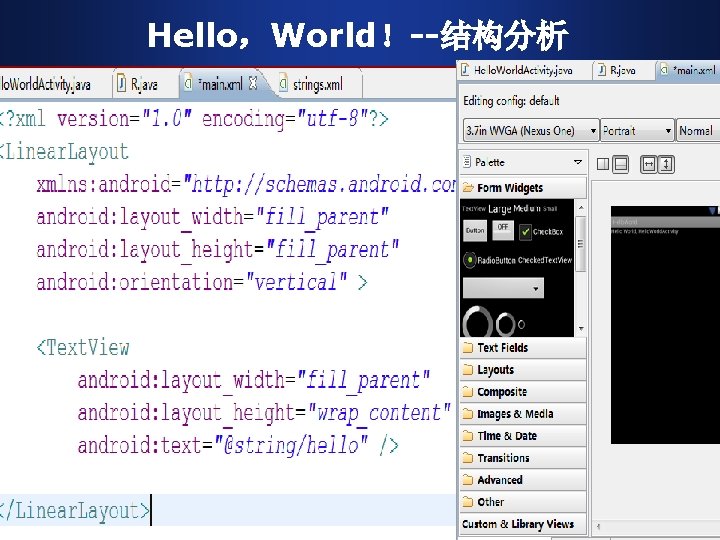Click the Images & Media folder icon
Screen dimensions: 720x540
coord(468,413)
